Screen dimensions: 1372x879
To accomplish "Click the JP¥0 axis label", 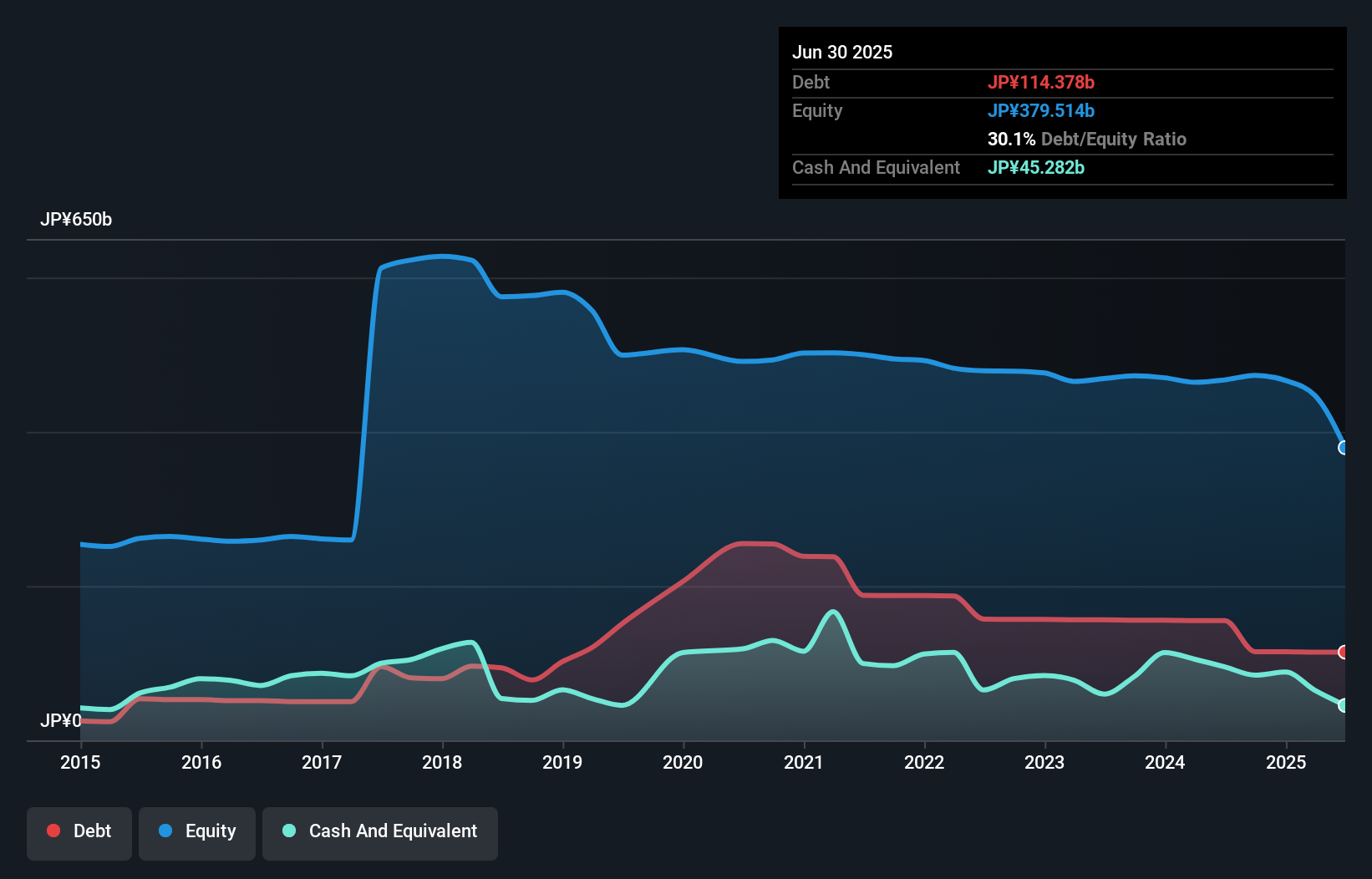I will coord(60,720).
